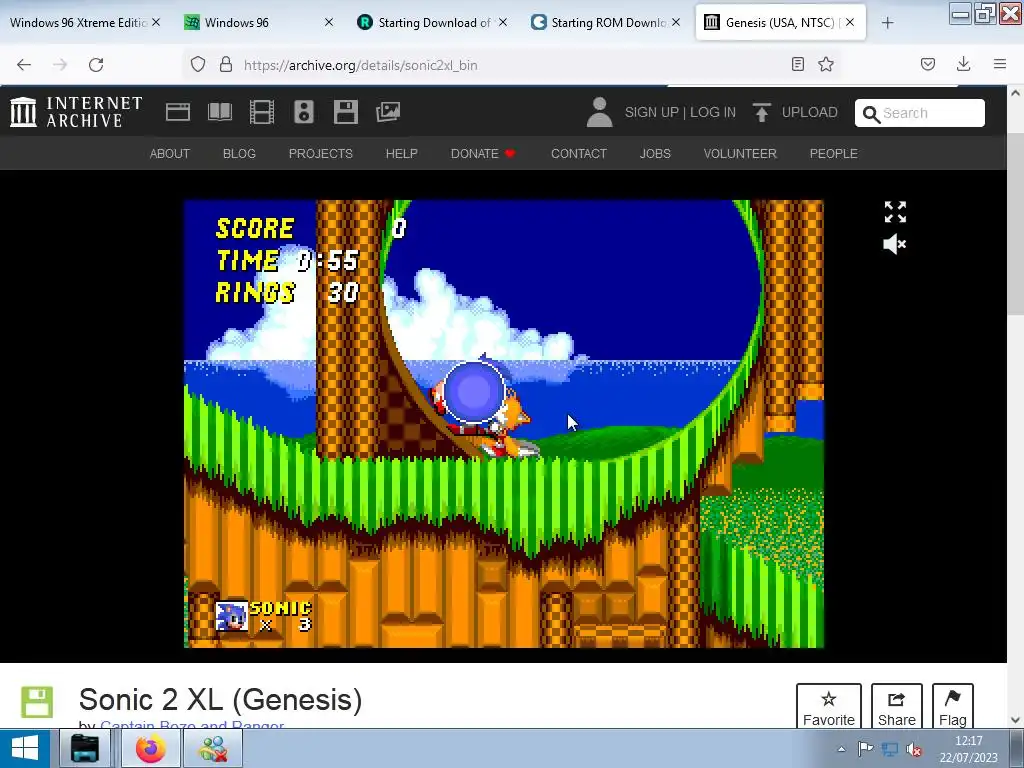Click the green software floppy icon beside title
The image size is (1024, 768).
[37, 702]
